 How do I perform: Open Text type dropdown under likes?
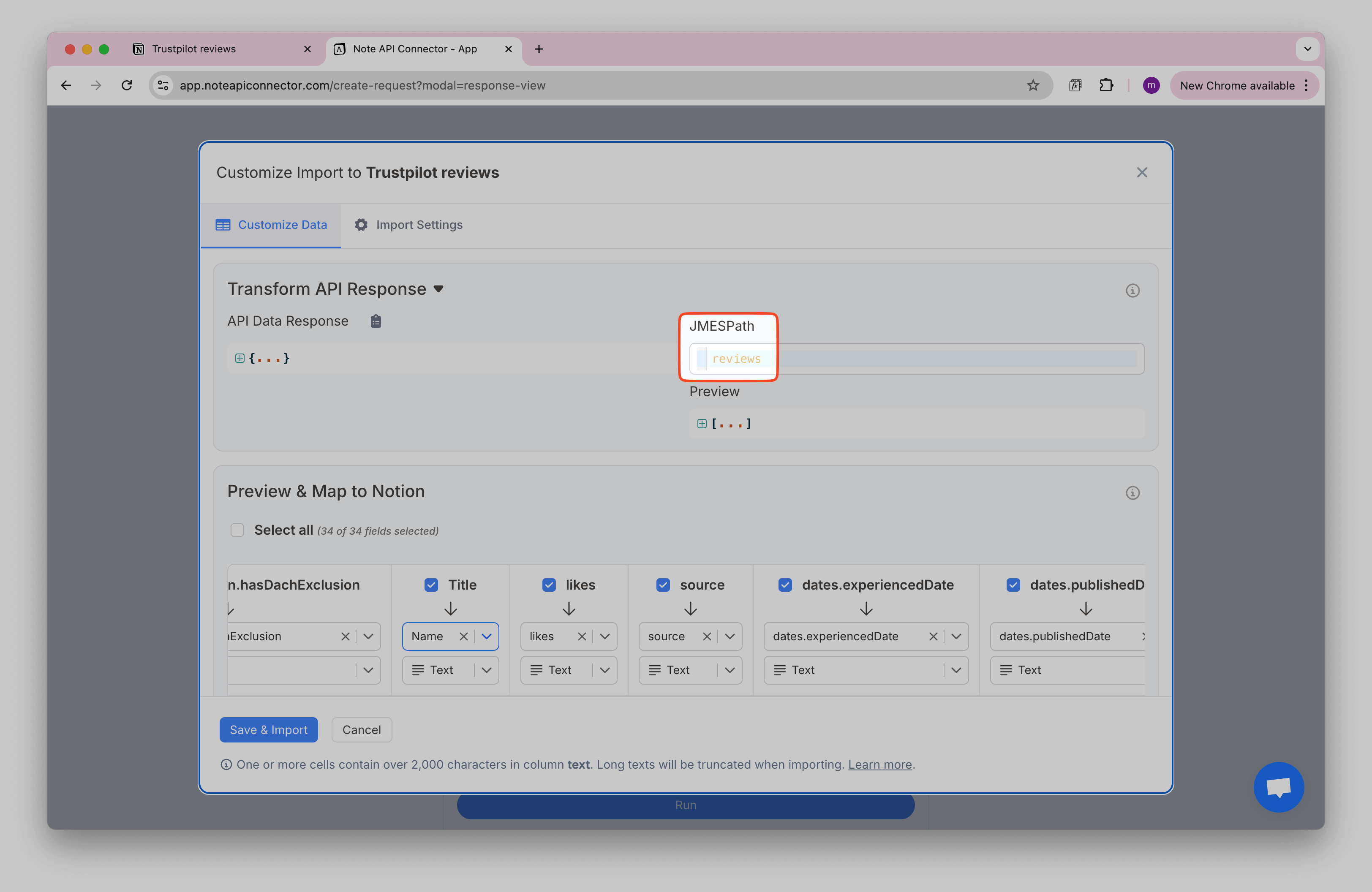coord(569,670)
